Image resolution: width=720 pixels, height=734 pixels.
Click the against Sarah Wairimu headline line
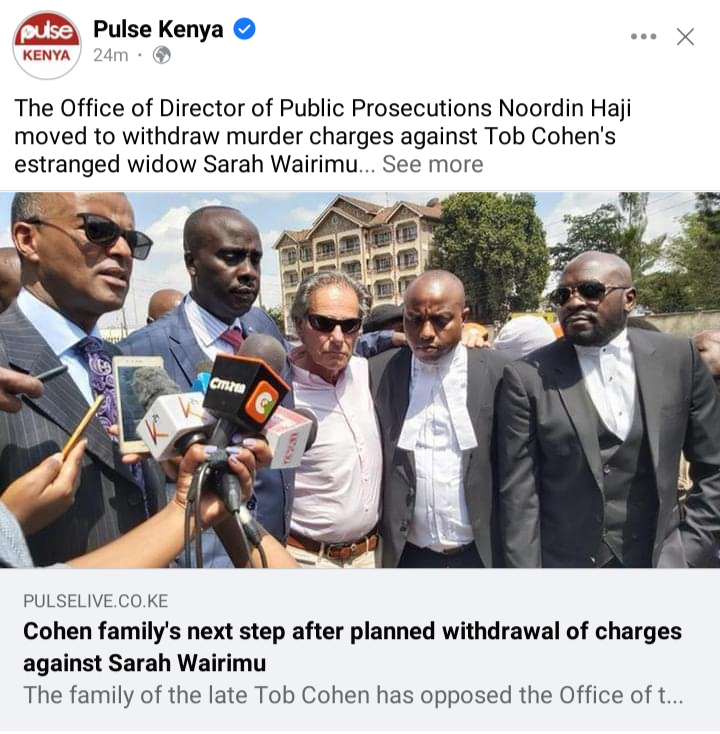point(145,663)
